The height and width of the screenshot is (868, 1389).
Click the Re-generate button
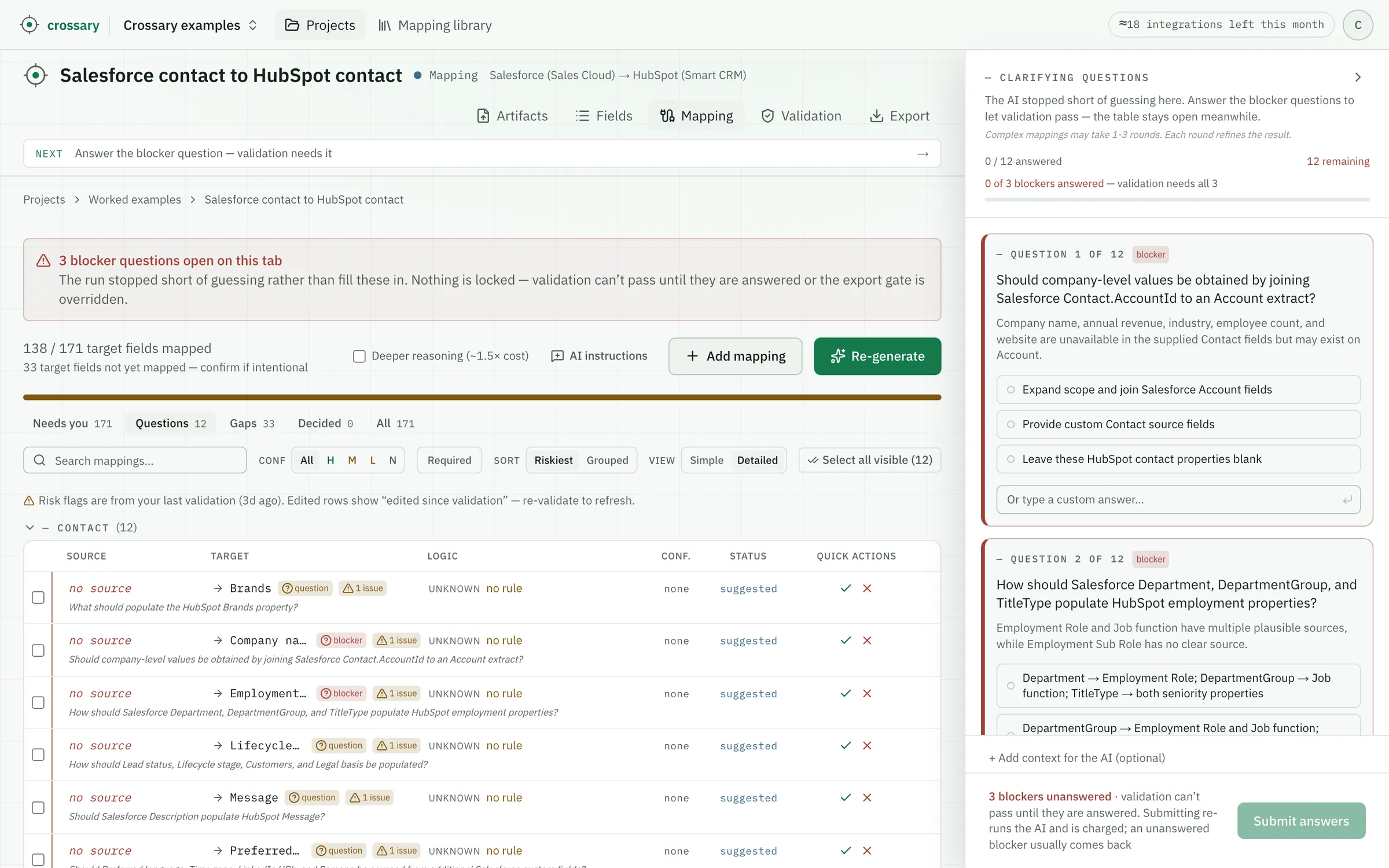[877, 356]
